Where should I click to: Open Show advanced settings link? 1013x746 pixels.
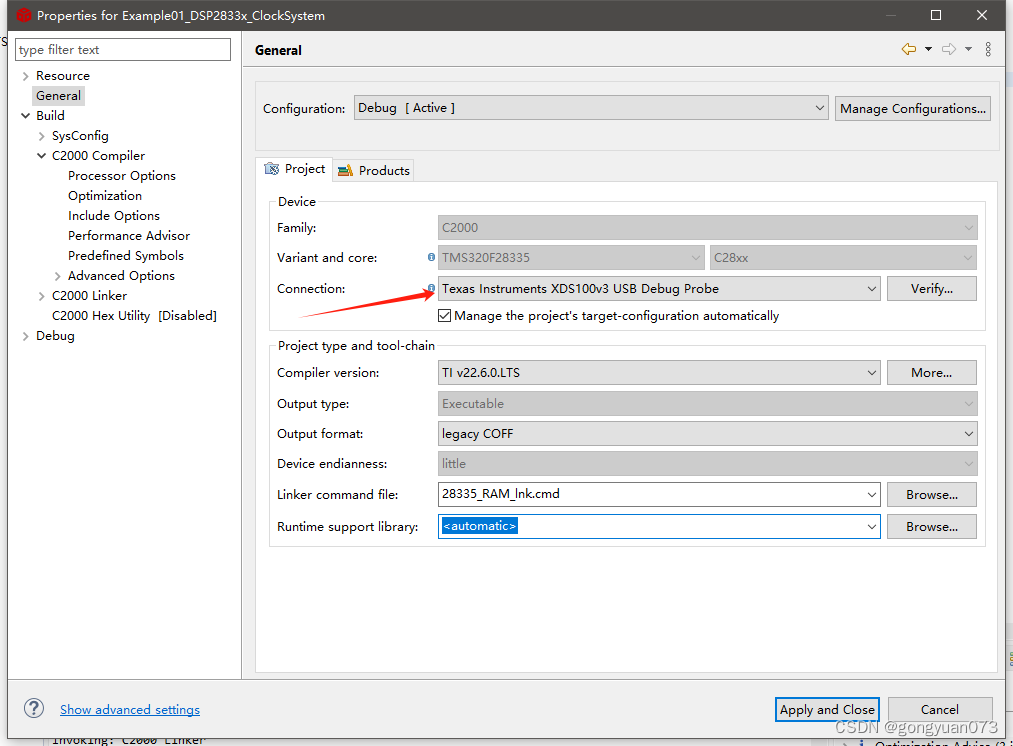pyautogui.click(x=130, y=709)
